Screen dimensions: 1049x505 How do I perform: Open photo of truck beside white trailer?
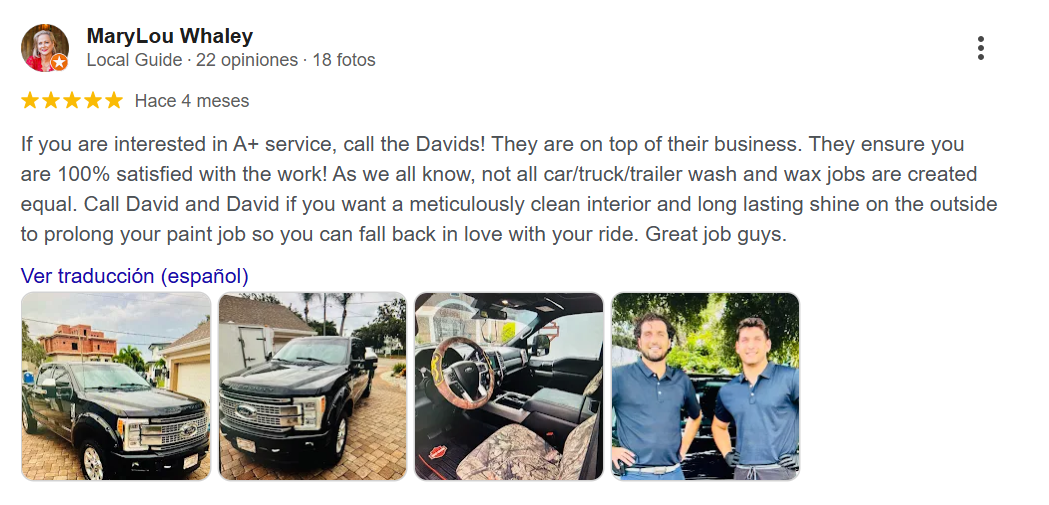[x=312, y=387]
